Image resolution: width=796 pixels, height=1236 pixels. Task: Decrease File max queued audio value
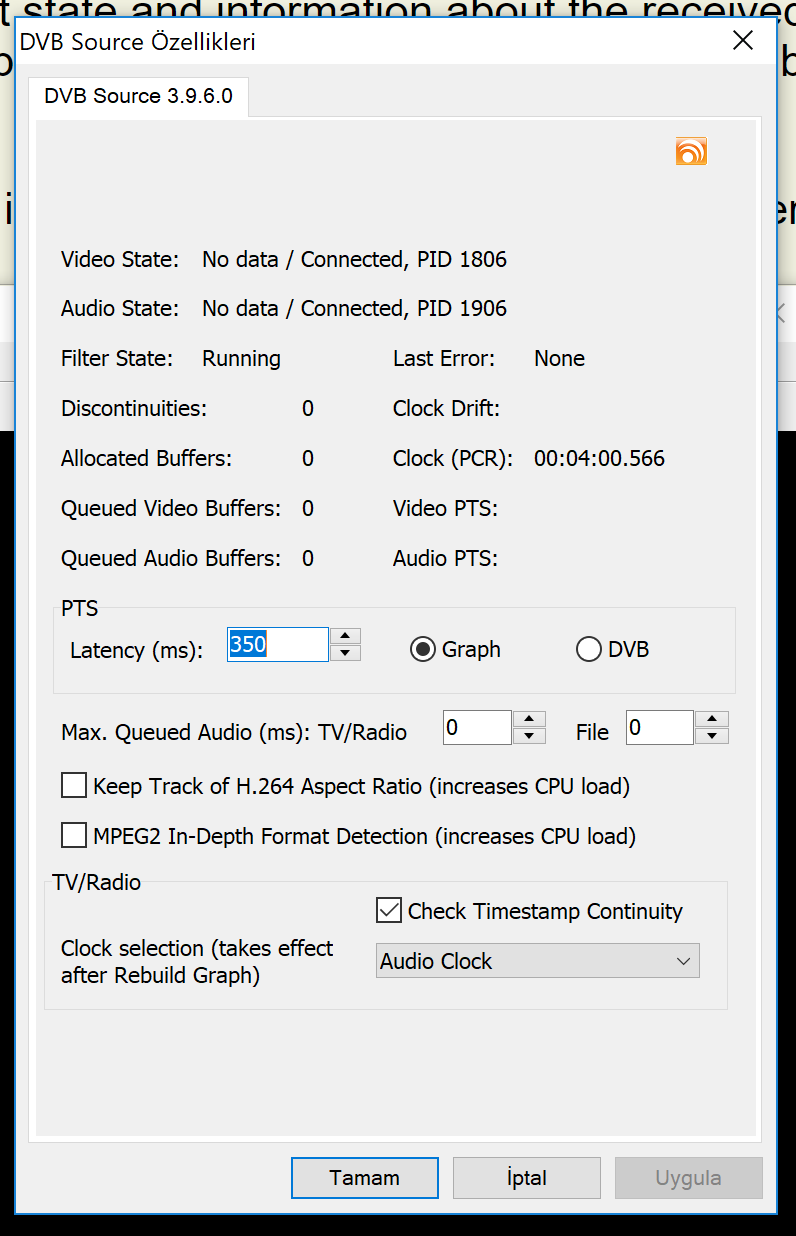712,736
